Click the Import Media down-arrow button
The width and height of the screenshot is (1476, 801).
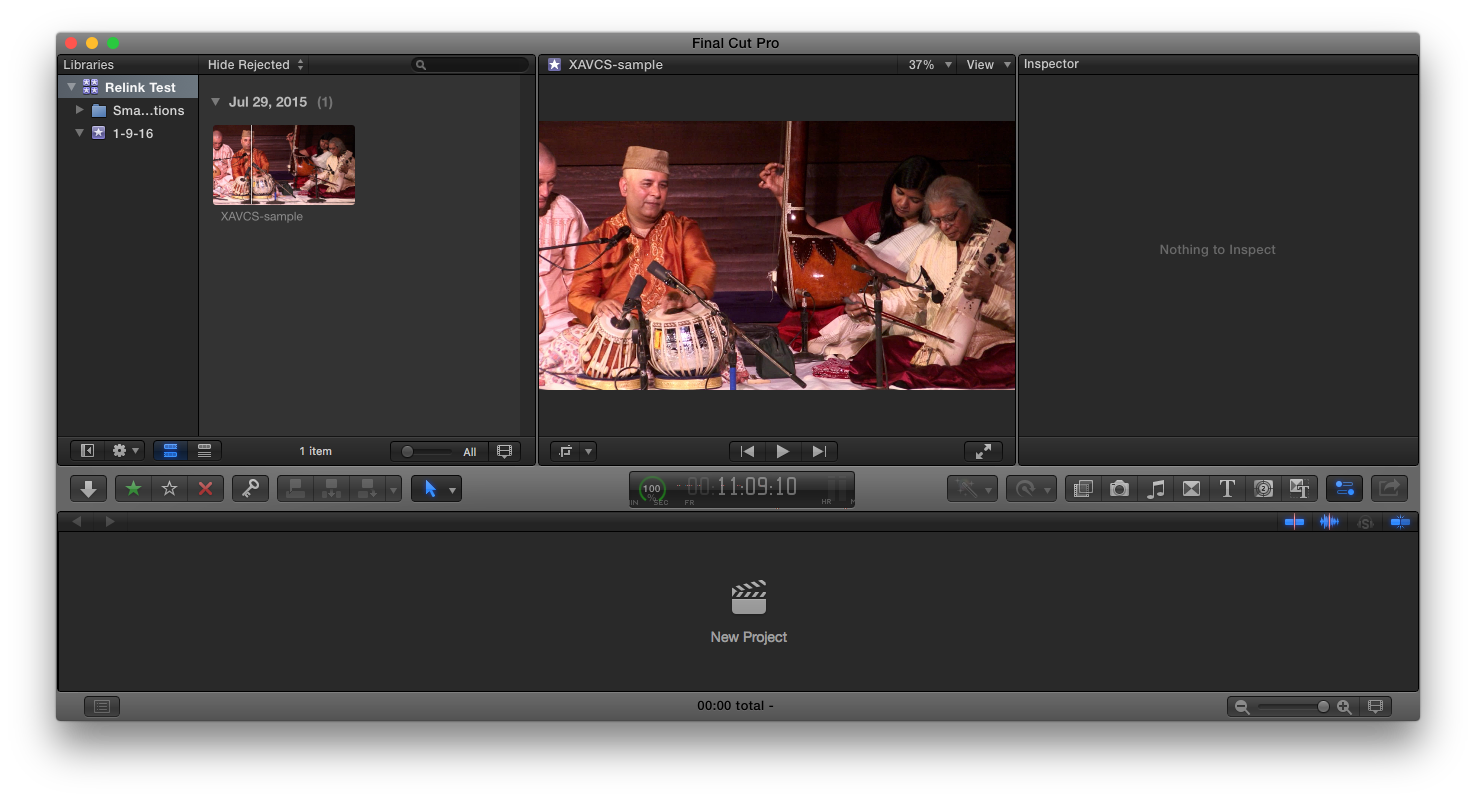coord(88,489)
